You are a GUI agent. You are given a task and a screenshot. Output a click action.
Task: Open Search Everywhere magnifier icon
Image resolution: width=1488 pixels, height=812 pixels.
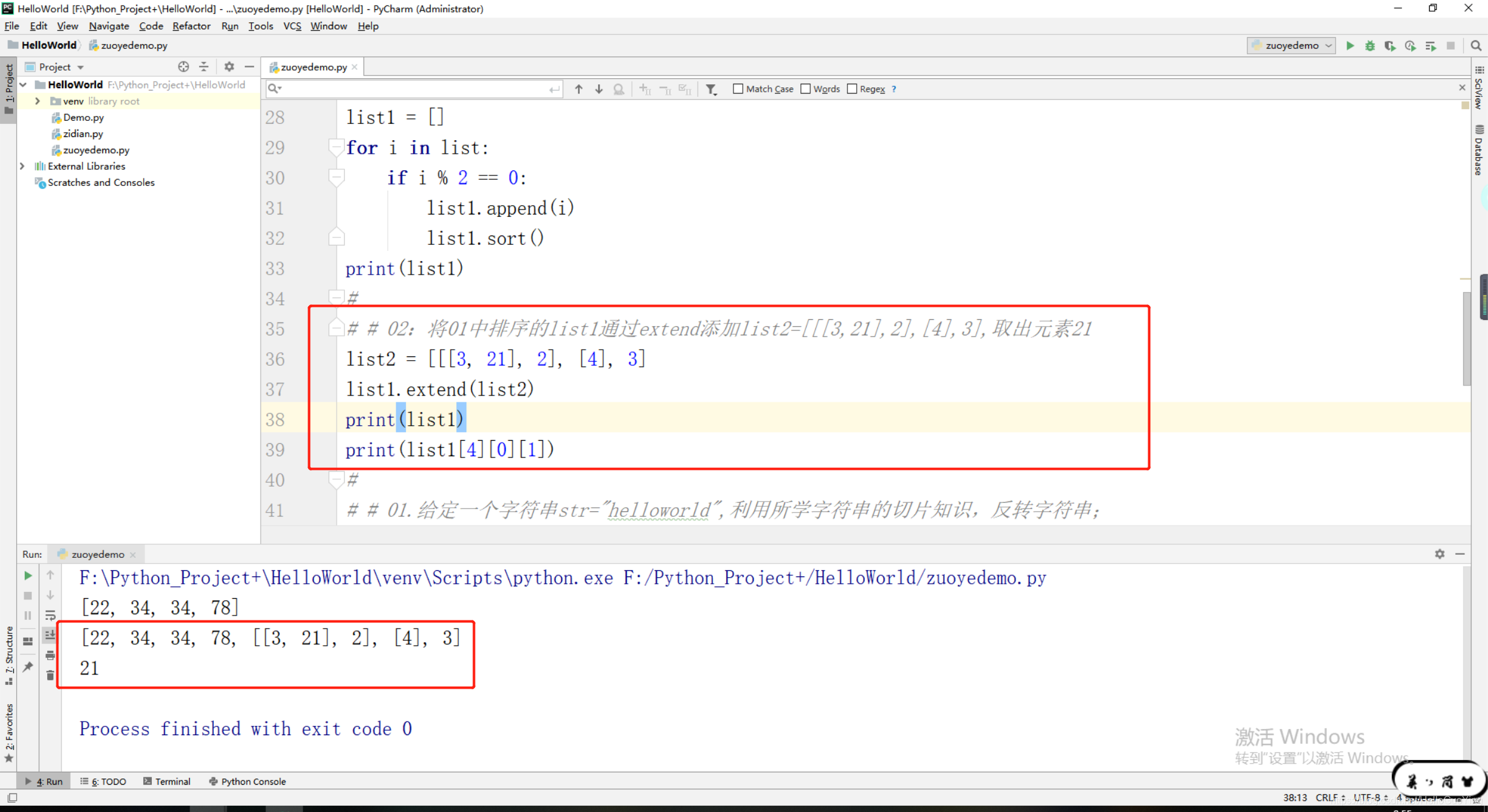tap(1476, 46)
